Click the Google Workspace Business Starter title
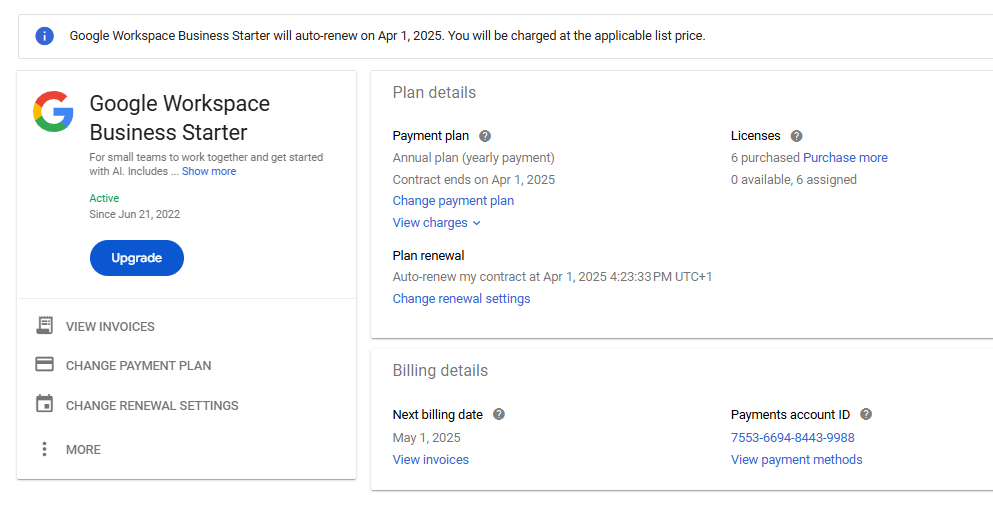The image size is (993, 516). click(180, 118)
